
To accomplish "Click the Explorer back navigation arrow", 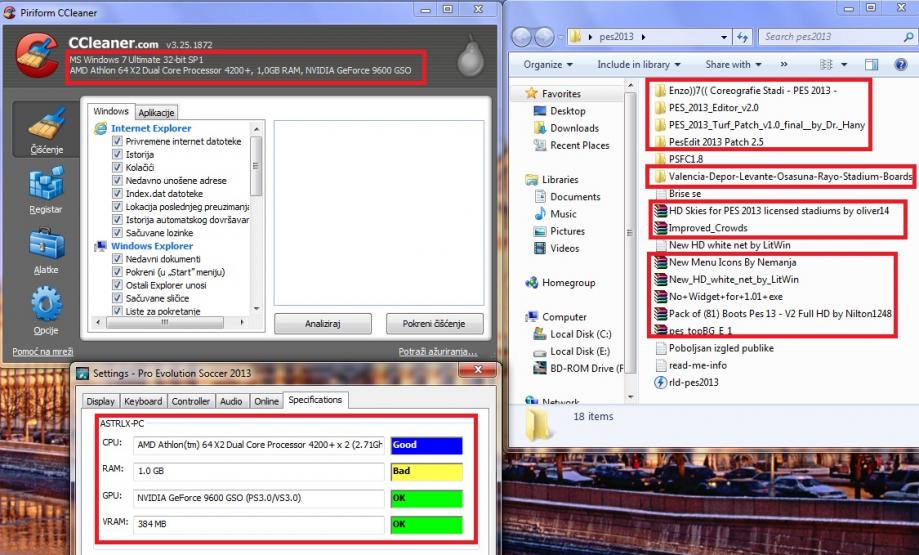I will click(523, 37).
